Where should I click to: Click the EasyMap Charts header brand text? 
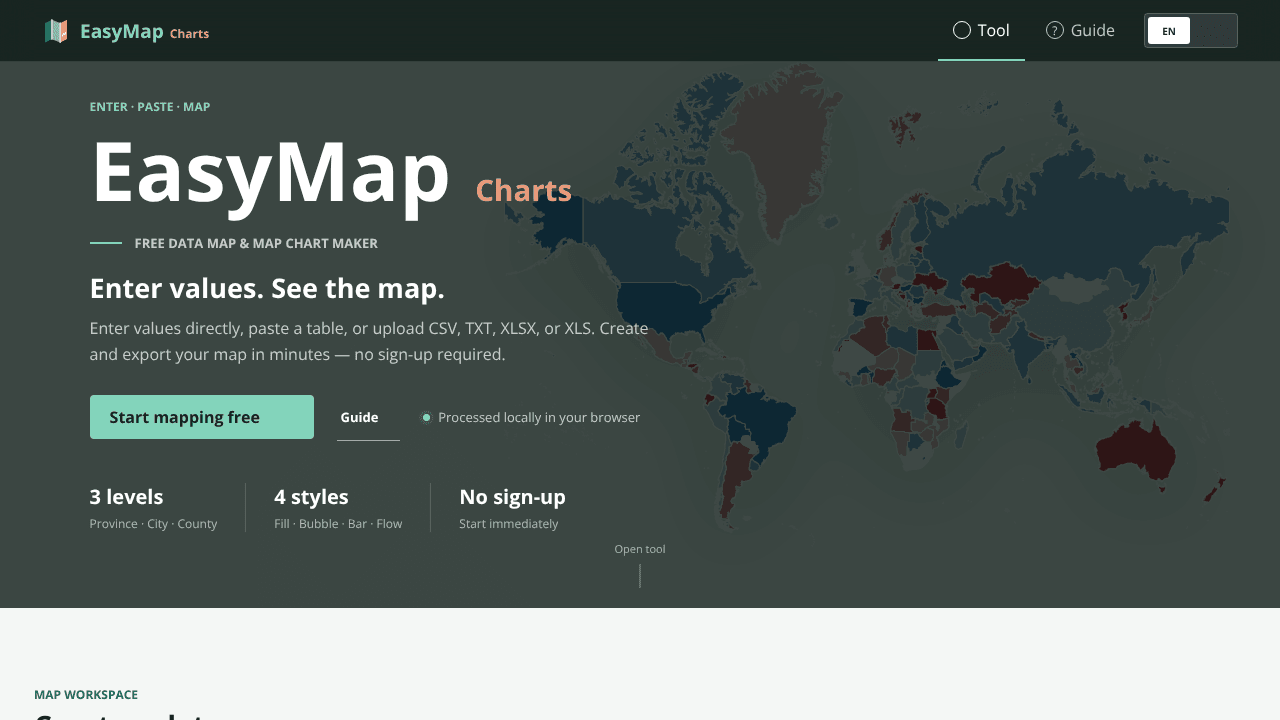(x=144, y=32)
